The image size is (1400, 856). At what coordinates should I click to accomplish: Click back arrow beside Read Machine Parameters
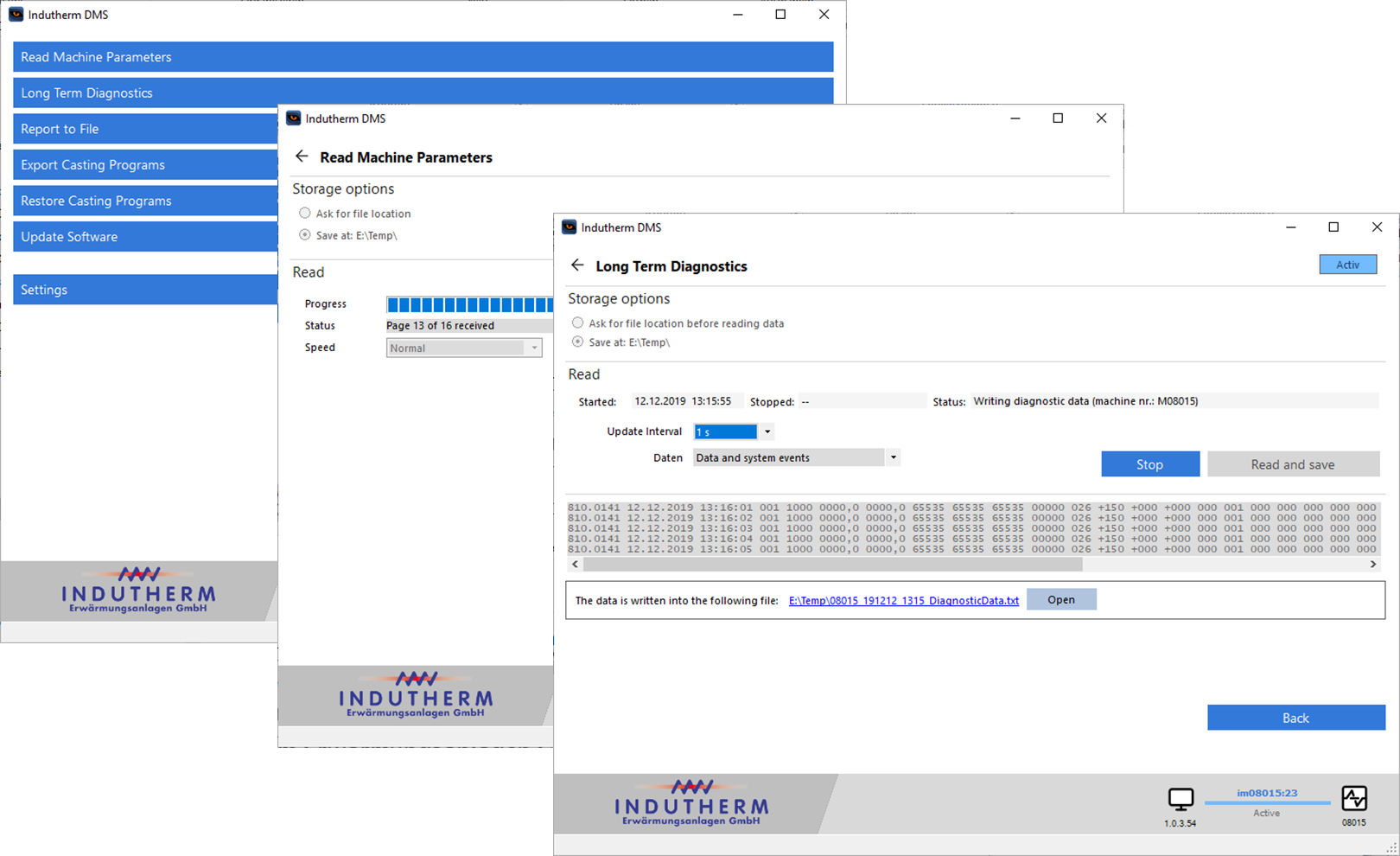click(302, 157)
